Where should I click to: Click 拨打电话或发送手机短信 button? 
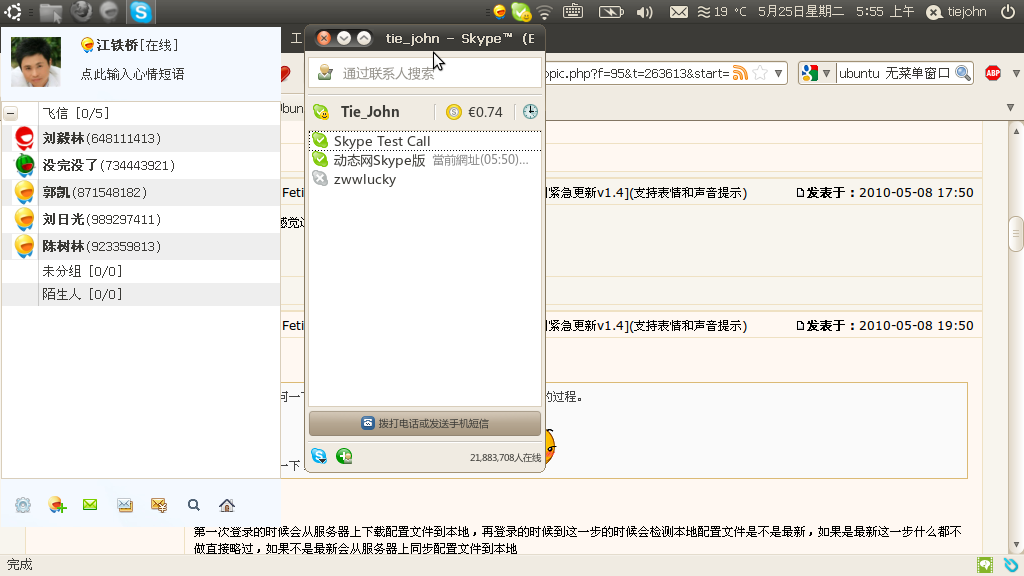point(424,423)
